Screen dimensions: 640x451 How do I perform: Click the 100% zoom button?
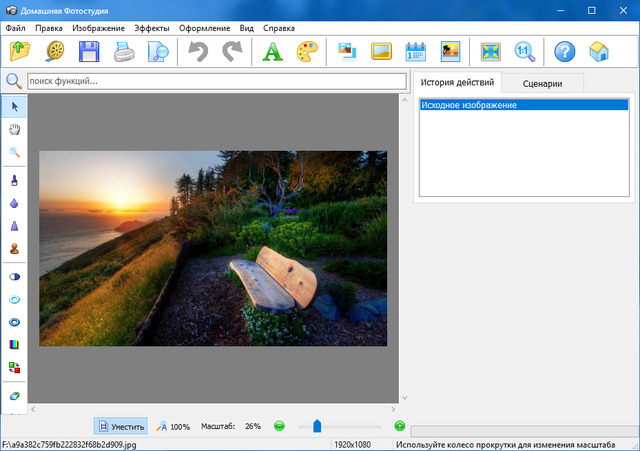pos(173,426)
